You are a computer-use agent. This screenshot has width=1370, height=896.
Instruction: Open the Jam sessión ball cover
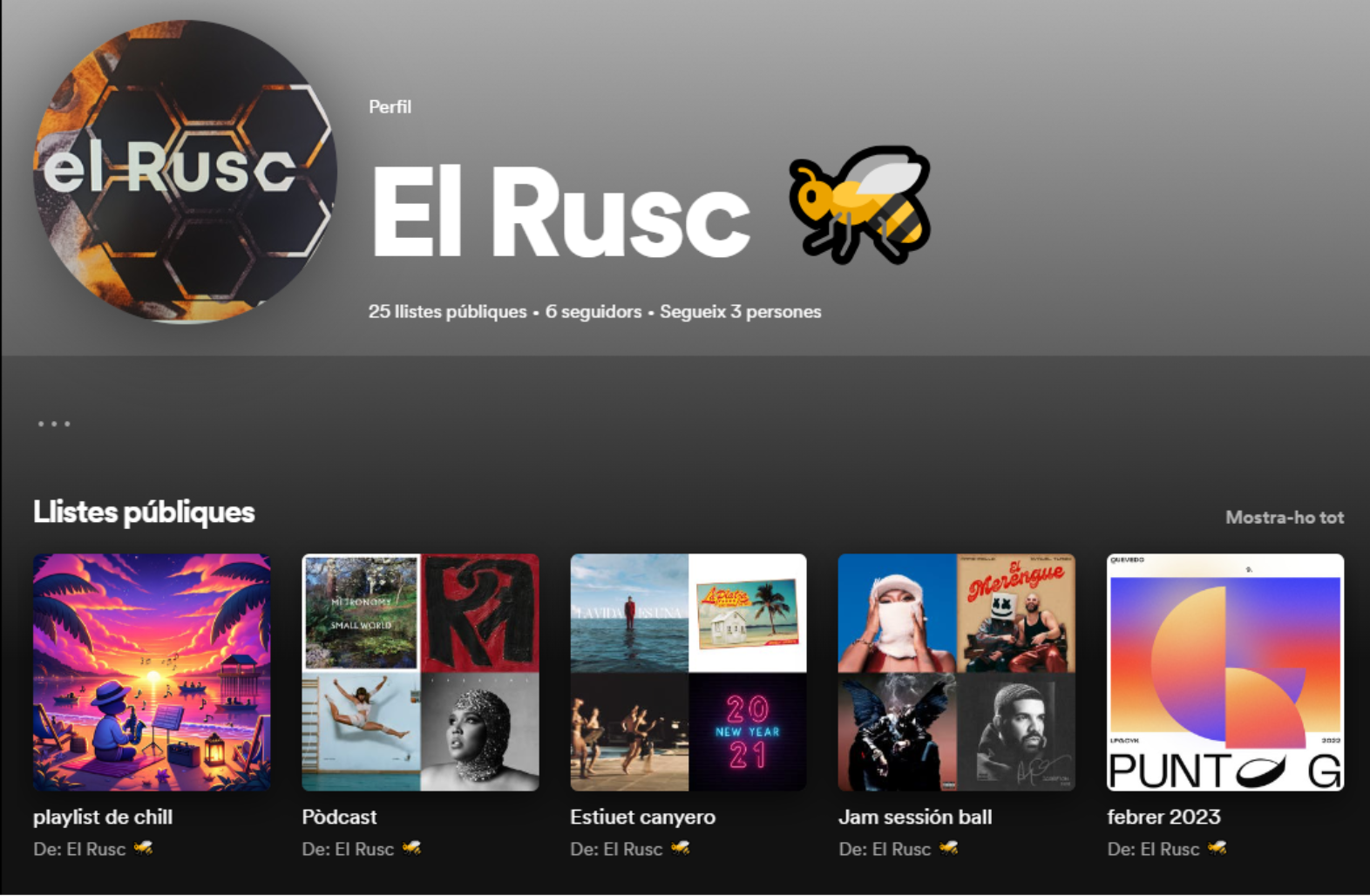point(957,672)
